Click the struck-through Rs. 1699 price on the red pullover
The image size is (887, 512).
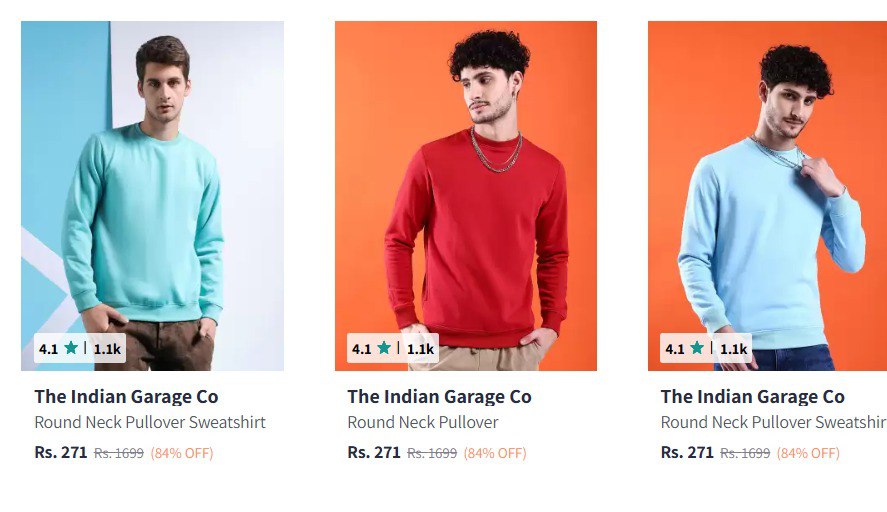tap(432, 453)
